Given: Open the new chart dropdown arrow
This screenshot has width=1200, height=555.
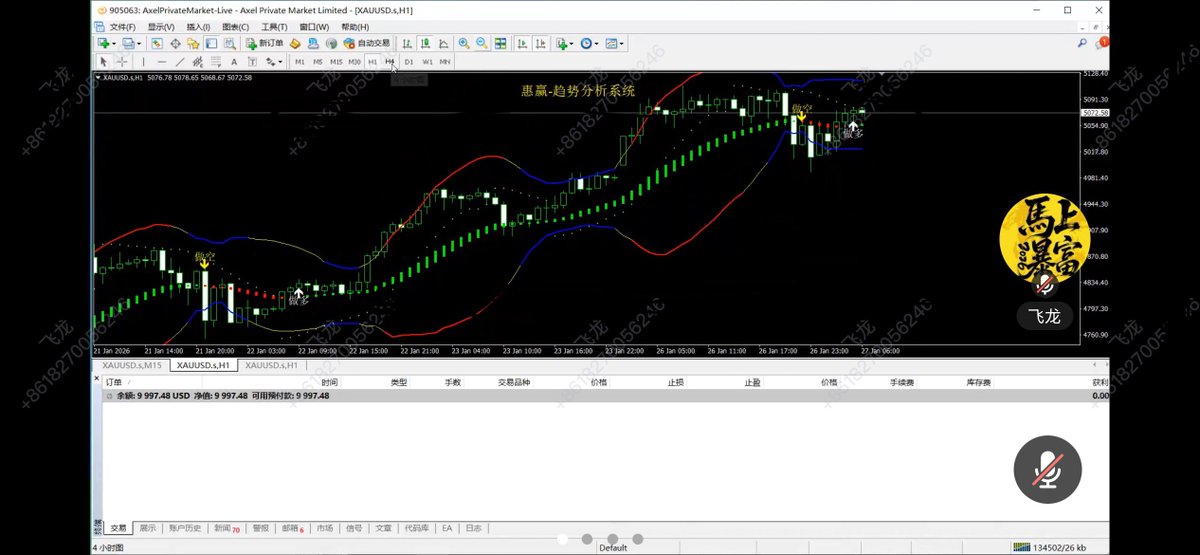Looking at the screenshot, I should [x=114, y=44].
